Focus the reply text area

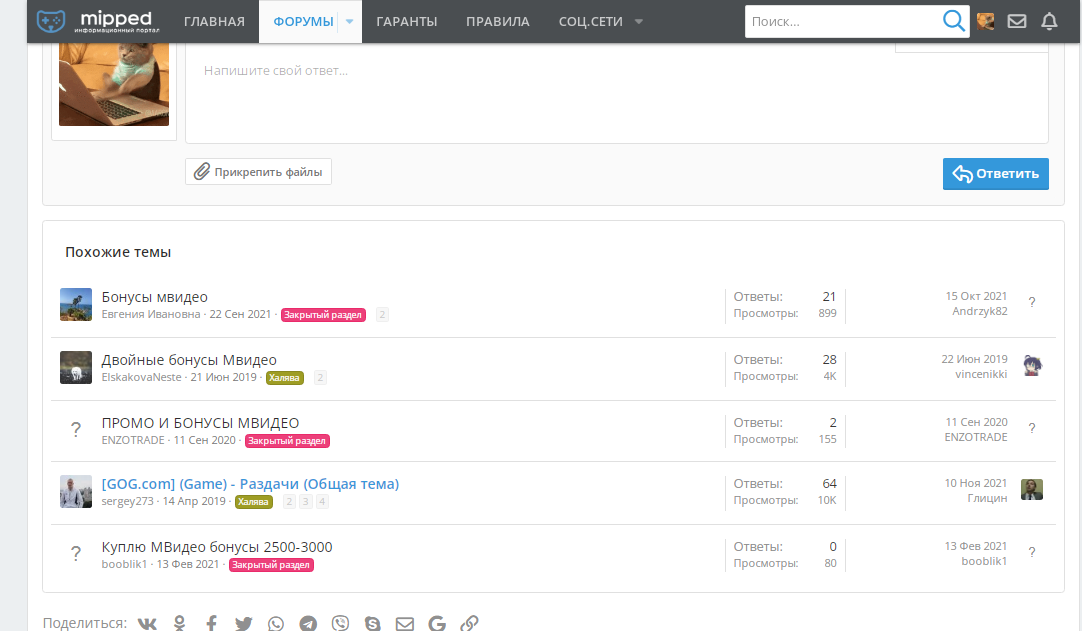[617, 93]
